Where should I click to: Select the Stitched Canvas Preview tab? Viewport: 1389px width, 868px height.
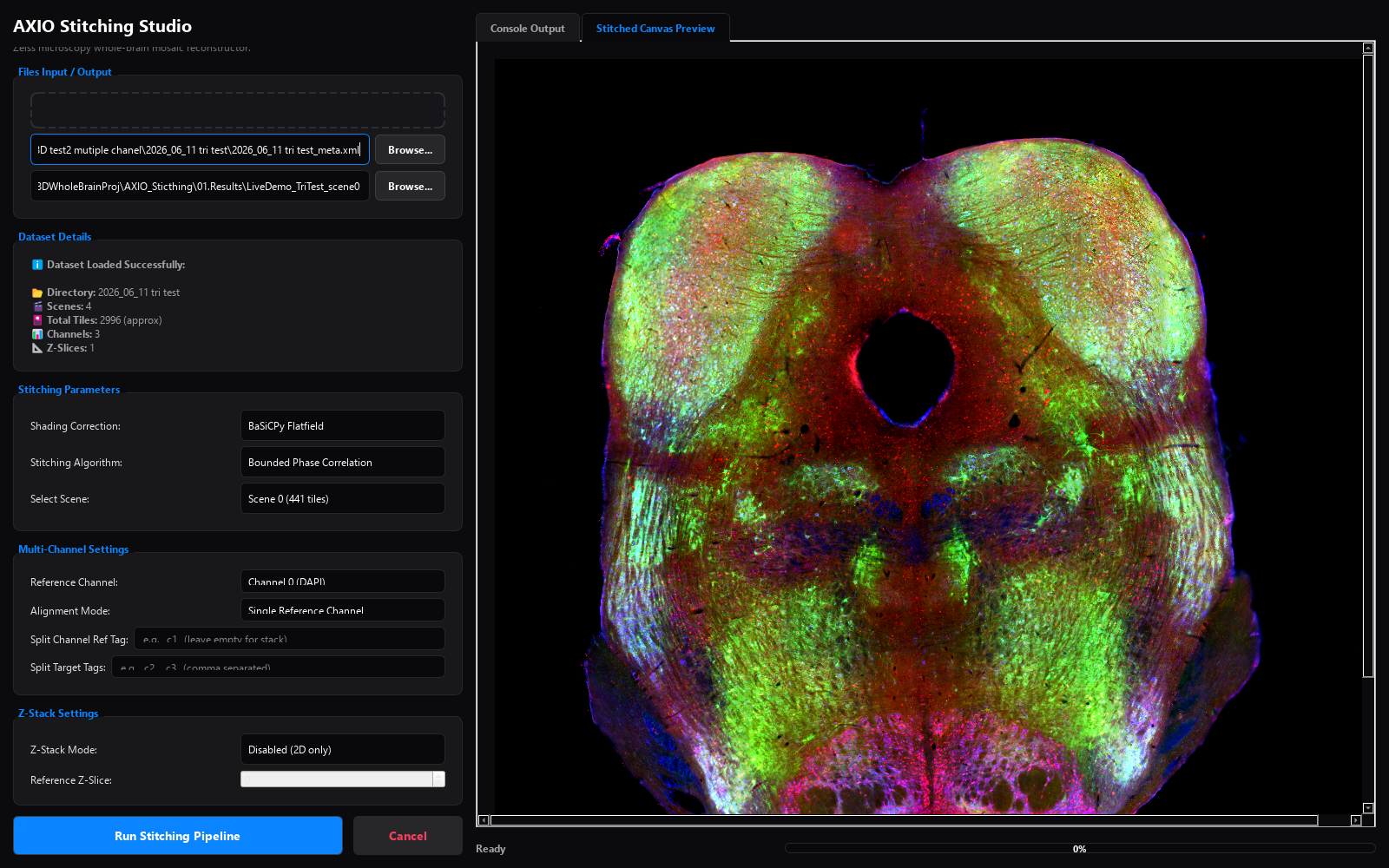click(x=655, y=28)
